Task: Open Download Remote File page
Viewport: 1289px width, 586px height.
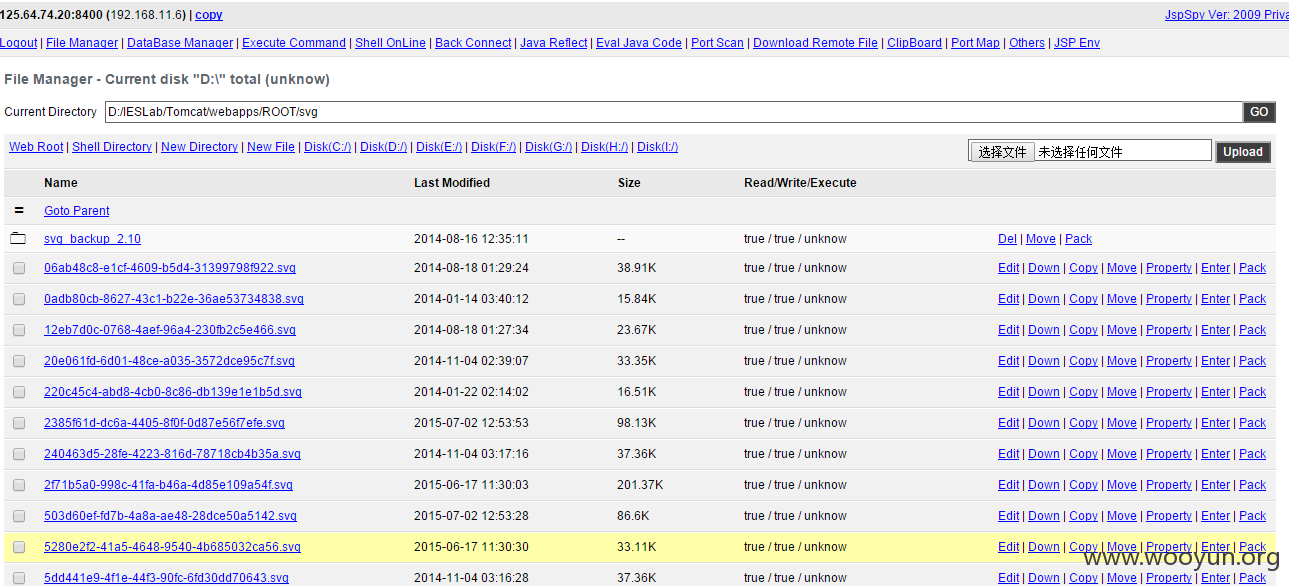Action: point(815,43)
